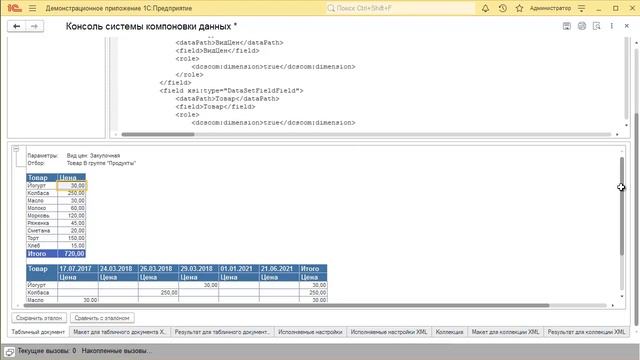Click Сохранить эталон button

coord(39,318)
